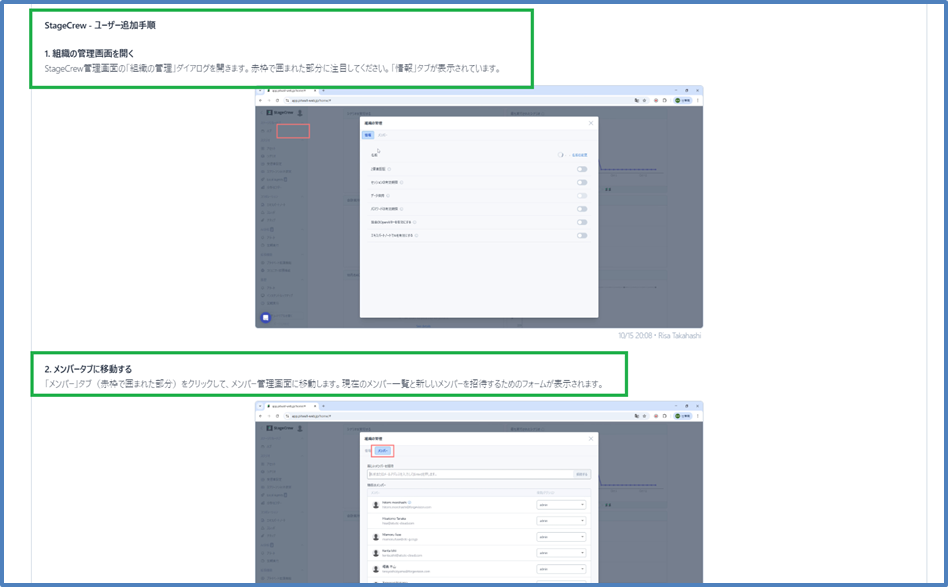The height and width of the screenshot is (587, 948).
Task: Toggle the disabled データ利用 switch in upper dialog
Action: 582,196
